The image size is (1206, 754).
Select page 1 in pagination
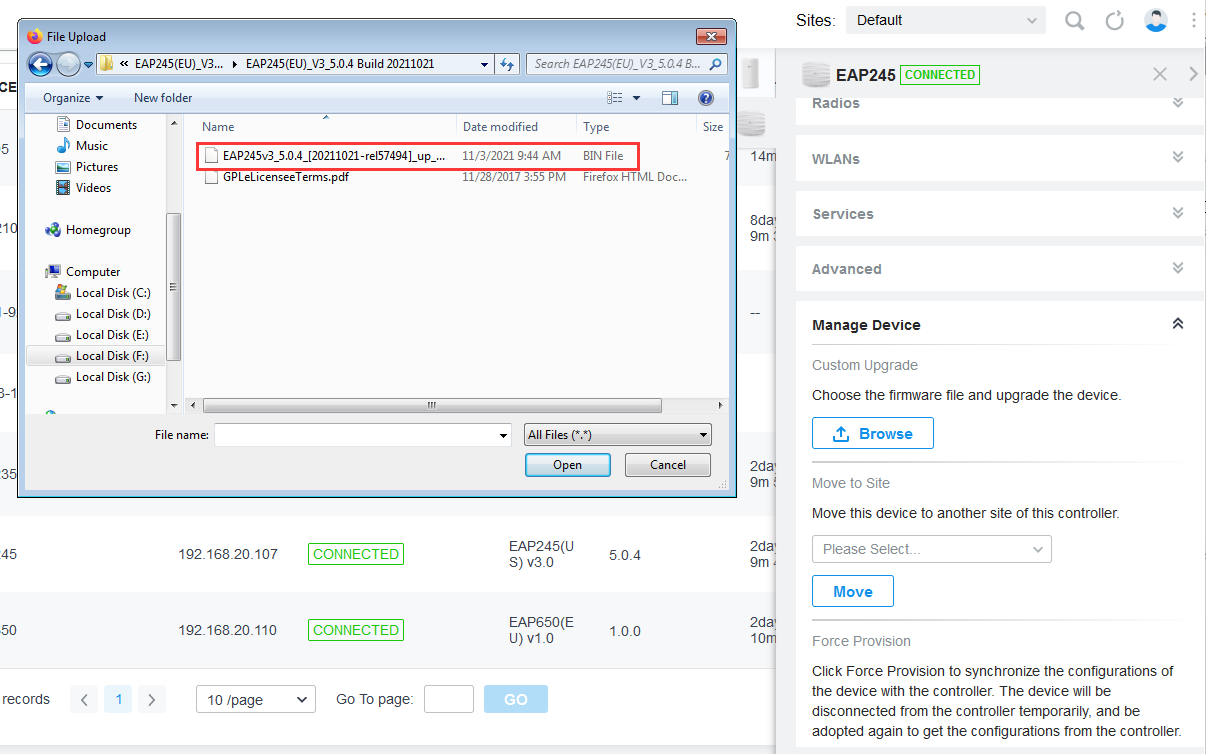click(x=118, y=699)
